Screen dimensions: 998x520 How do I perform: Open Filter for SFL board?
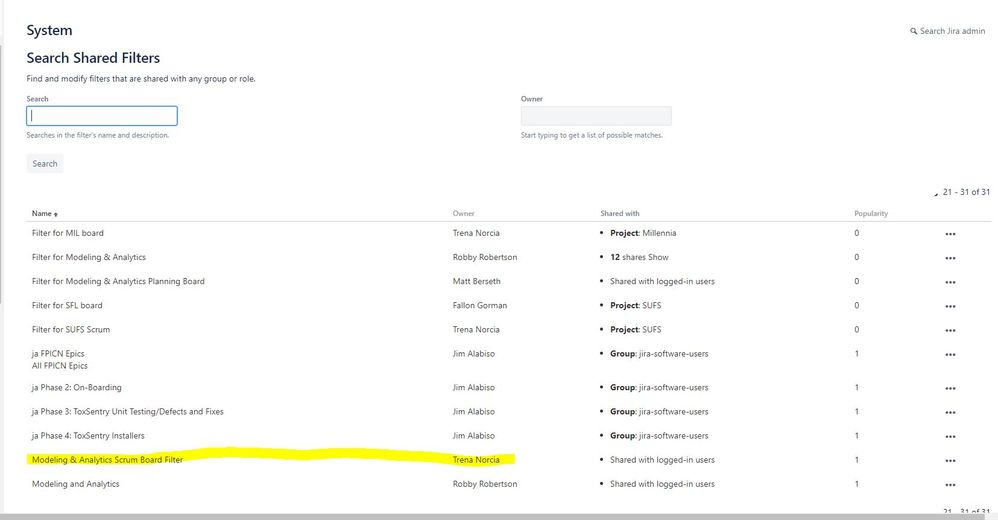[x=67, y=306]
